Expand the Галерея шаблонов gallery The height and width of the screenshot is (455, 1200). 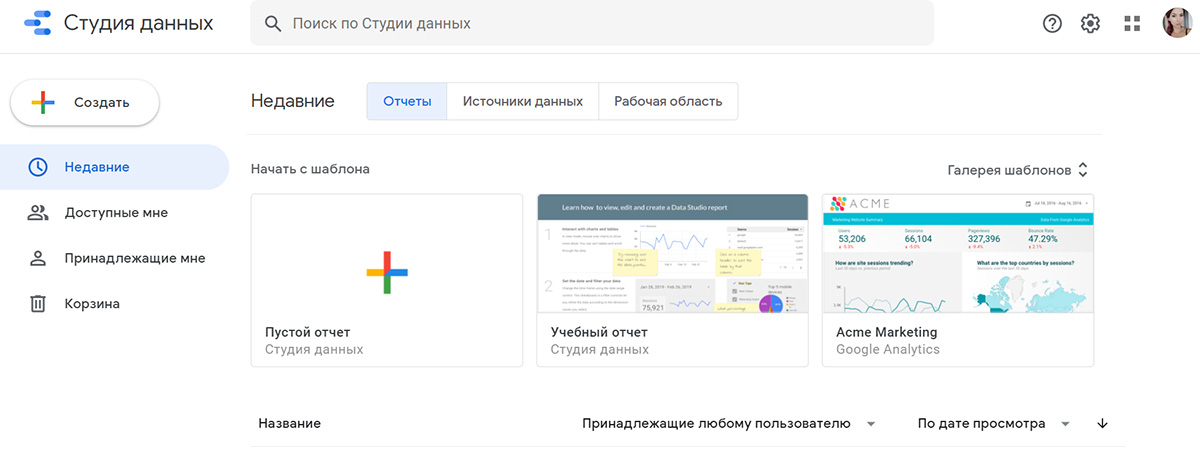pyautogui.click(x=1018, y=170)
